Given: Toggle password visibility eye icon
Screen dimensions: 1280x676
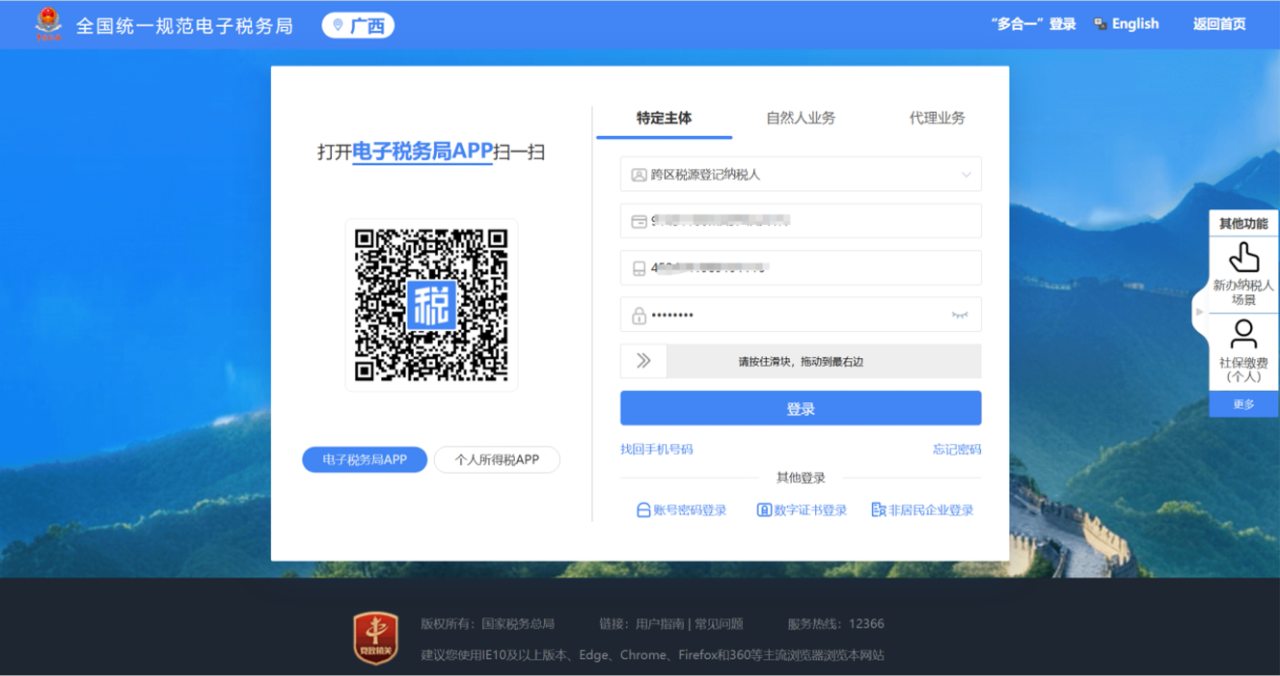Looking at the screenshot, I should [960, 315].
